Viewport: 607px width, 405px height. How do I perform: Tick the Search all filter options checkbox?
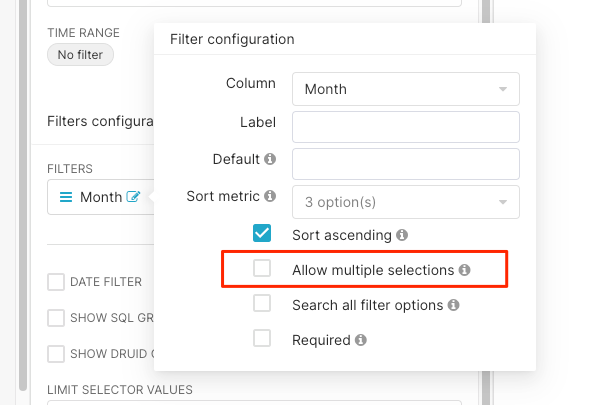point(262,304)
